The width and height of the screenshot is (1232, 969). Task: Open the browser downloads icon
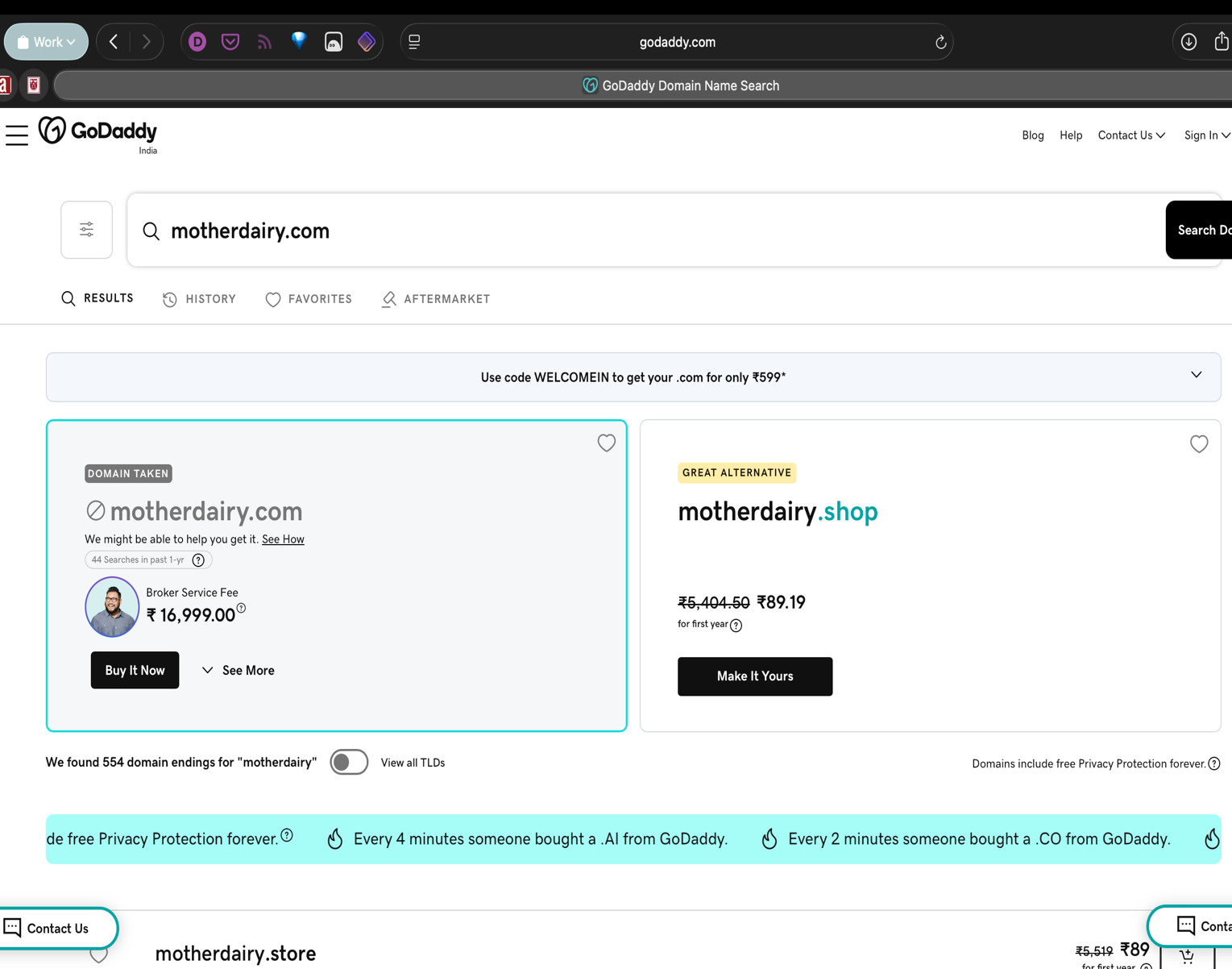tap(1188, 42)
